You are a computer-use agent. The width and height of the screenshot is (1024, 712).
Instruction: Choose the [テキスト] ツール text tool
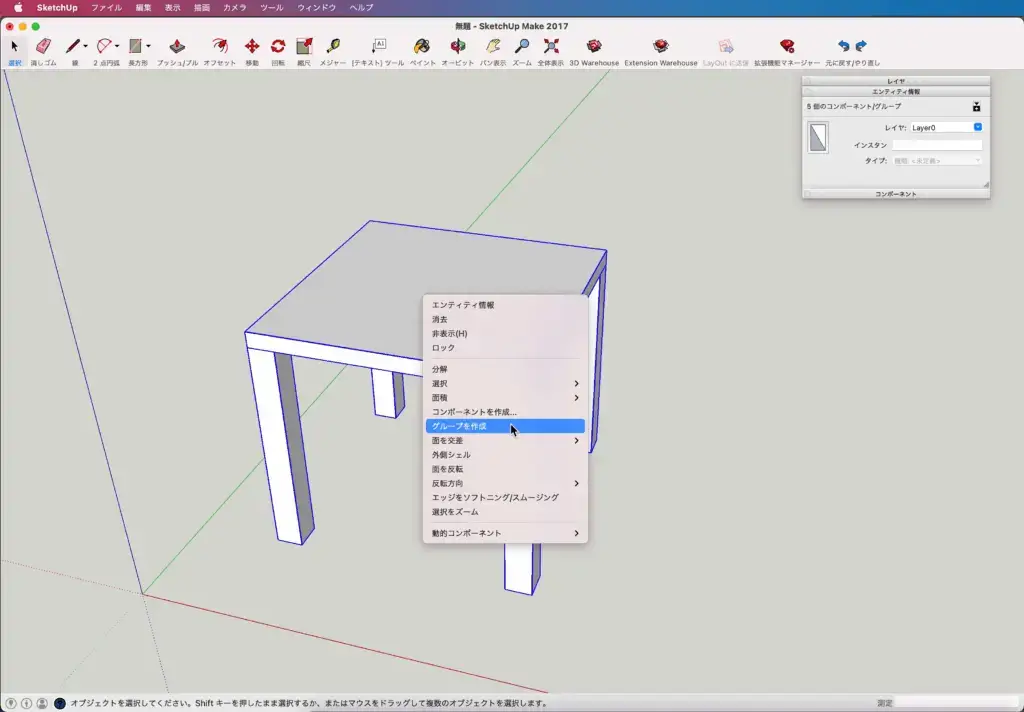(378, 46)
